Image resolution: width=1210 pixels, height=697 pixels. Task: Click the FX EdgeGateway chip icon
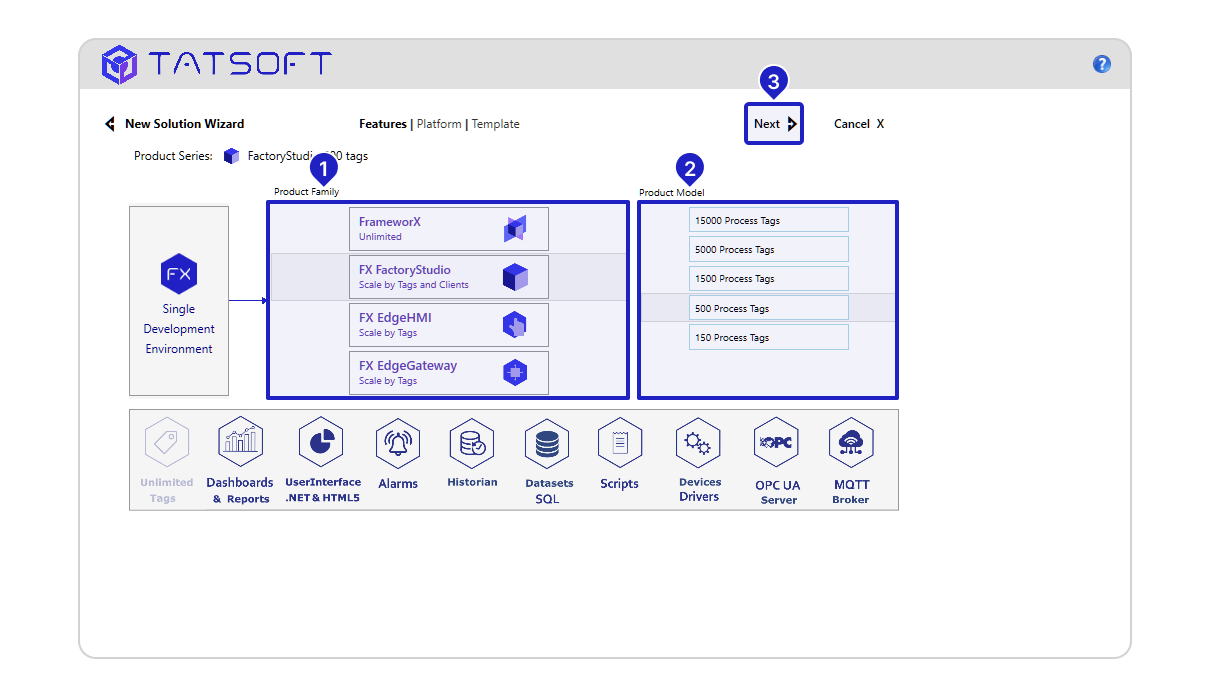[515, 373]
